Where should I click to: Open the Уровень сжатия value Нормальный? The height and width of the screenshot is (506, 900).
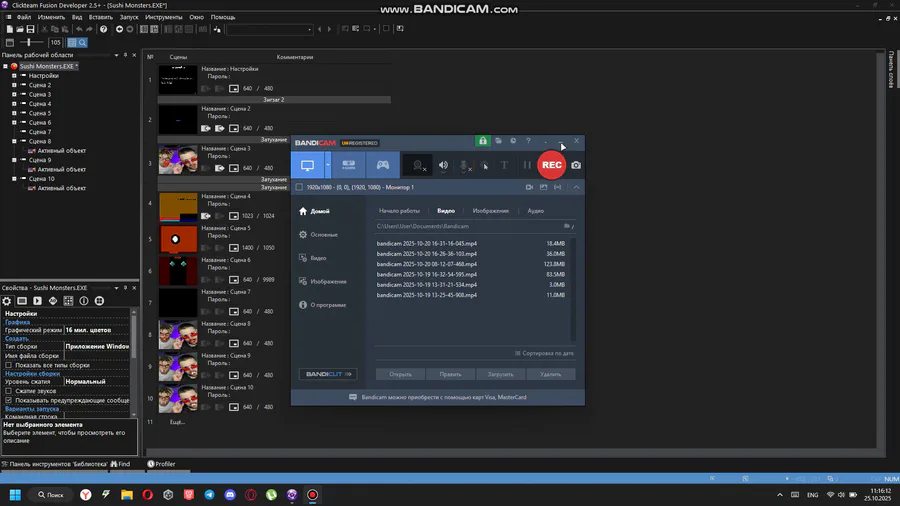(x=96, y=382)
